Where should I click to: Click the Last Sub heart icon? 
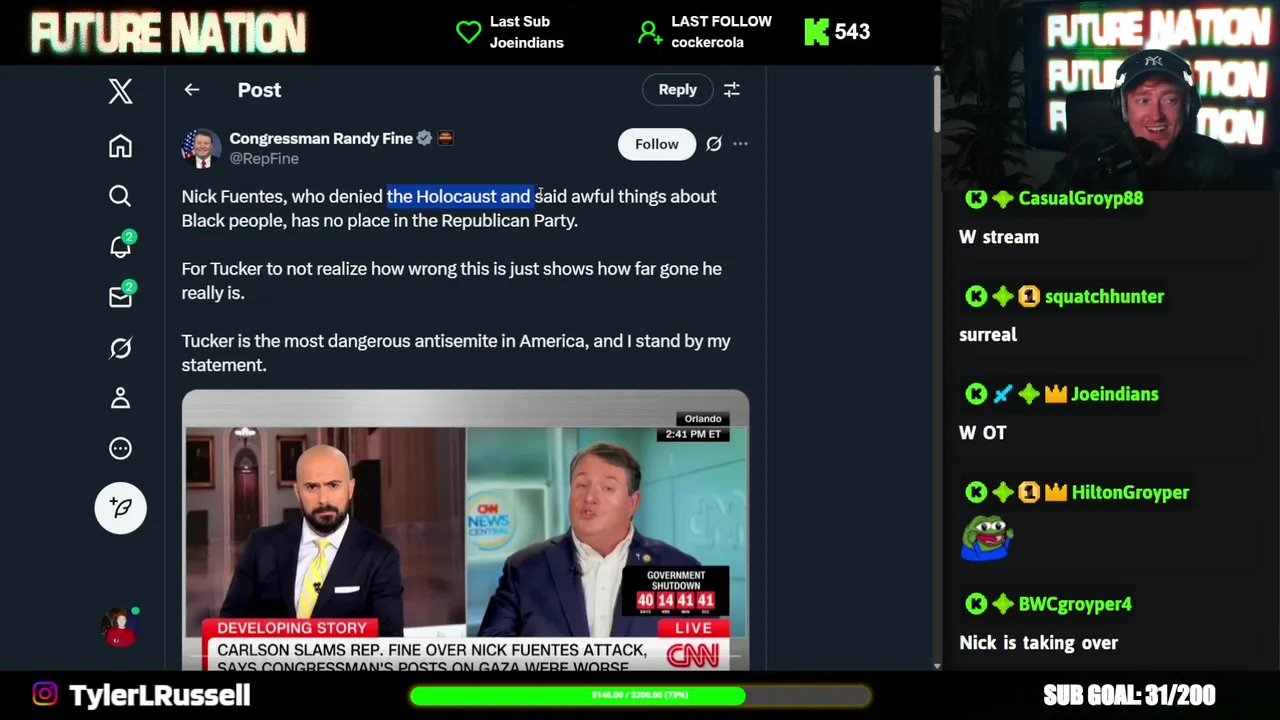(468, 32)
